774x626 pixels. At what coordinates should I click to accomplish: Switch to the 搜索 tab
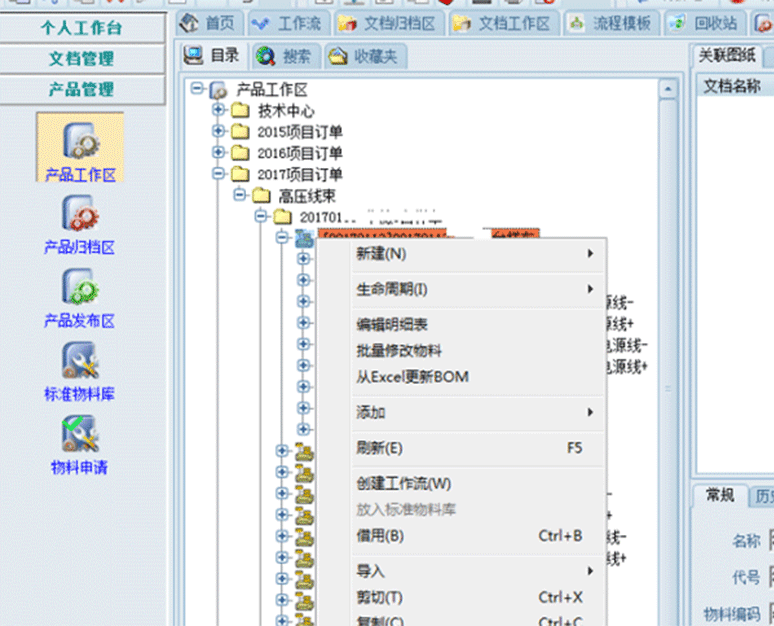coord(283,57)
